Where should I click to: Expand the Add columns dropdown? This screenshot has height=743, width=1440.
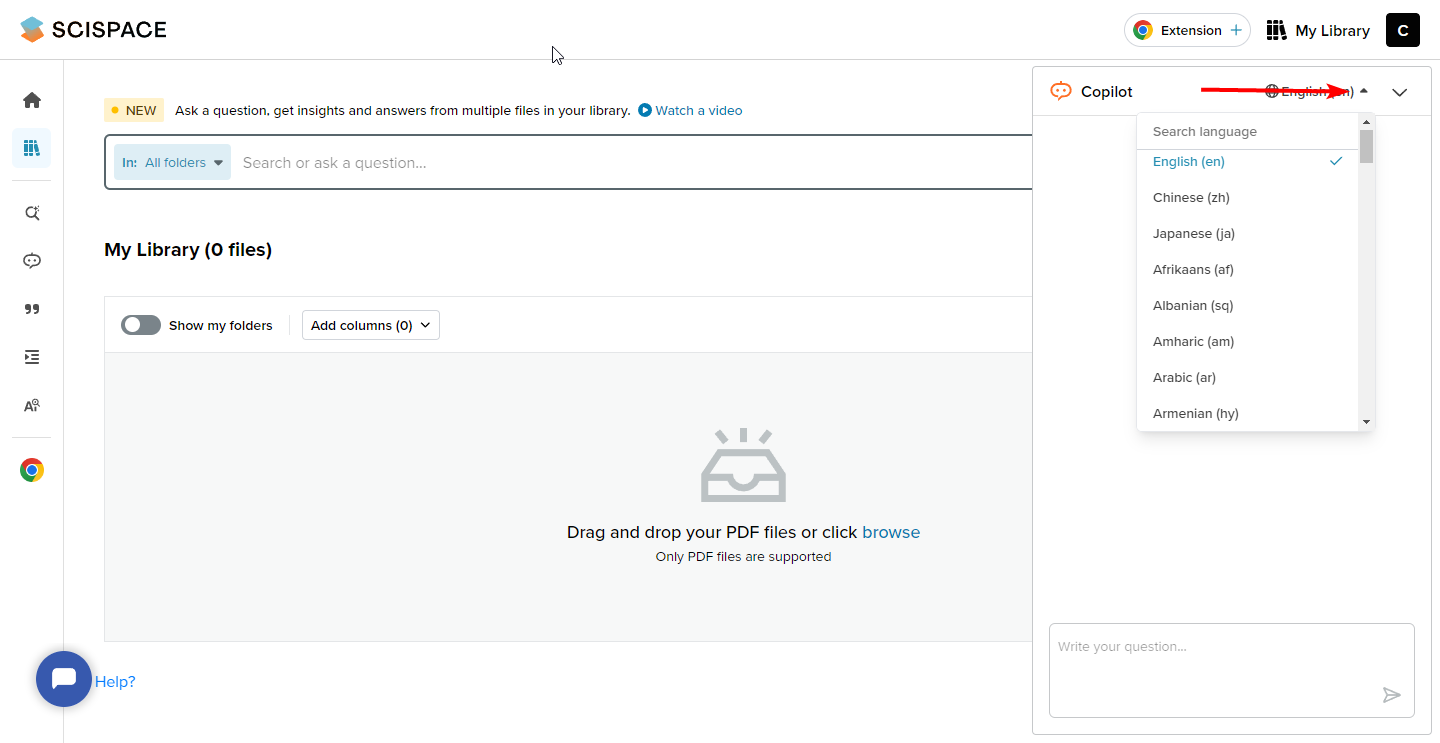click(370, 325)
